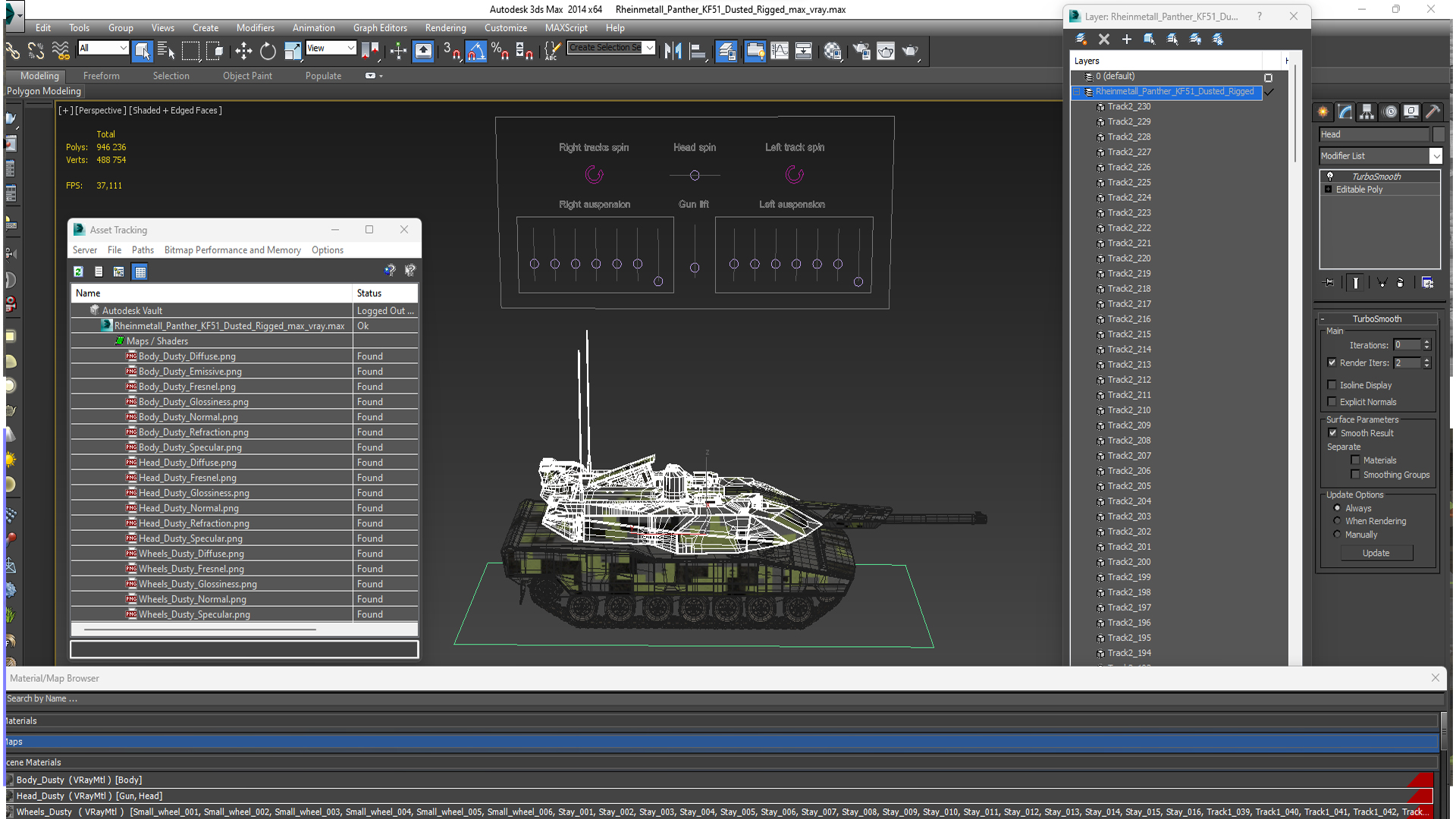The image size is (1456, 819).
Task: Open Bitmap Performance and Memory menu
Action: (x=232, y=250)
